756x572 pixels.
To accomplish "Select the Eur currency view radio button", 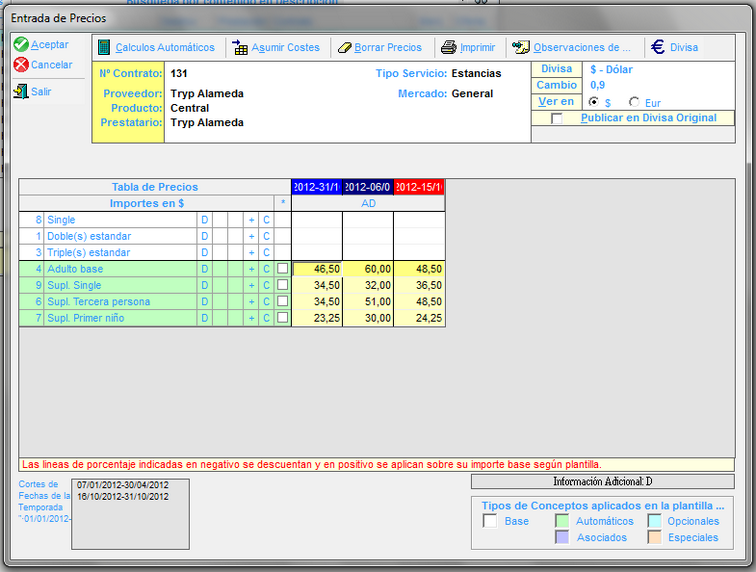I will tap(634, 102).
